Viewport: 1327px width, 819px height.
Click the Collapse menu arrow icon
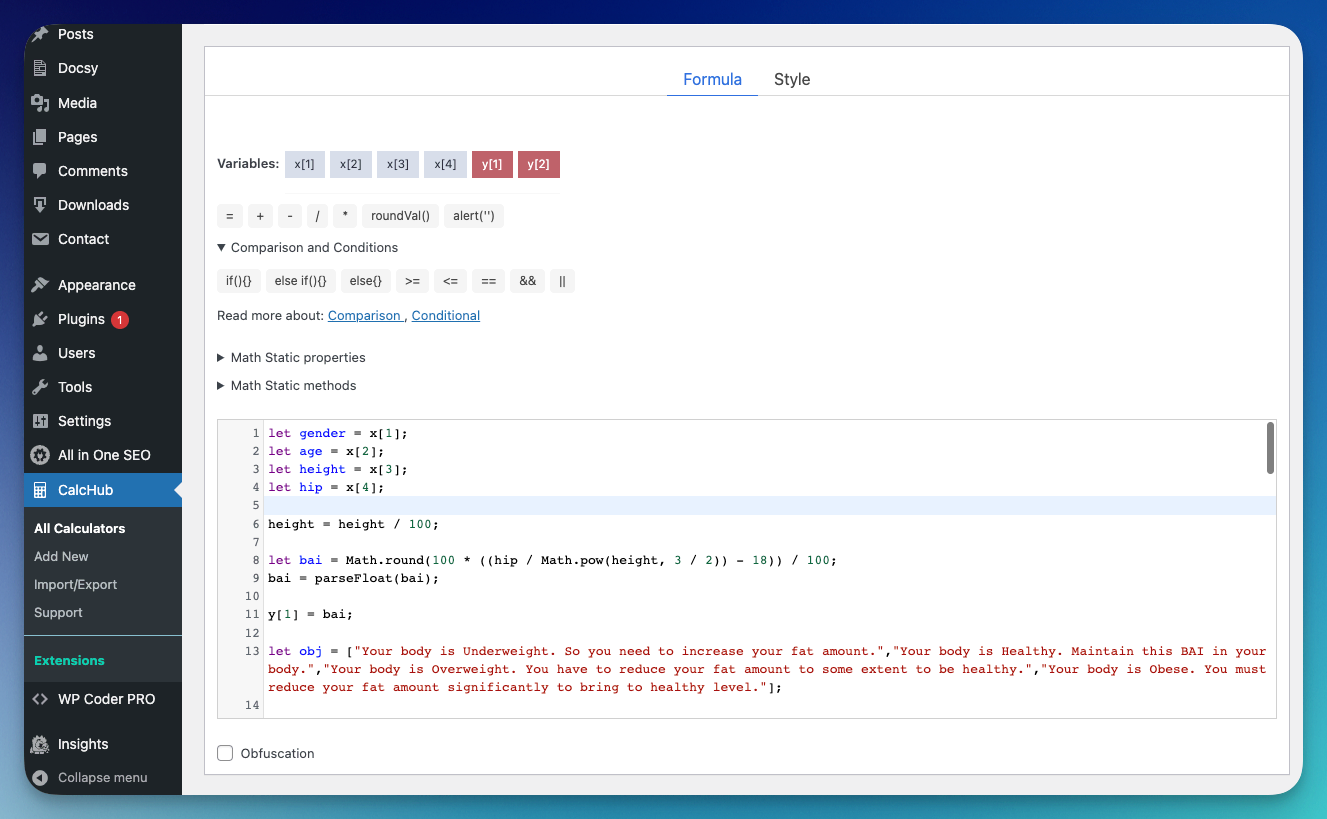tap(40, 778)
